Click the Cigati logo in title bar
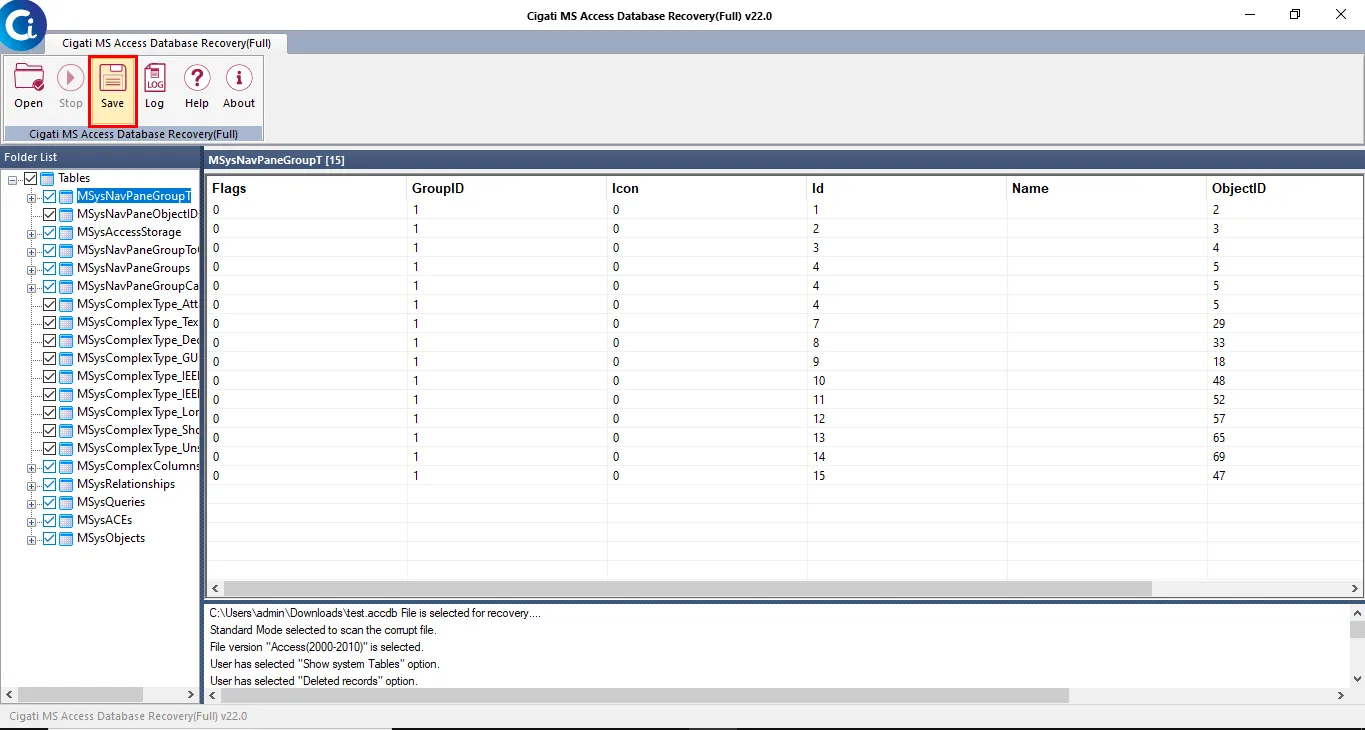Image resolution: width=1365 pixels, height=730 pixels. (22, 25)
